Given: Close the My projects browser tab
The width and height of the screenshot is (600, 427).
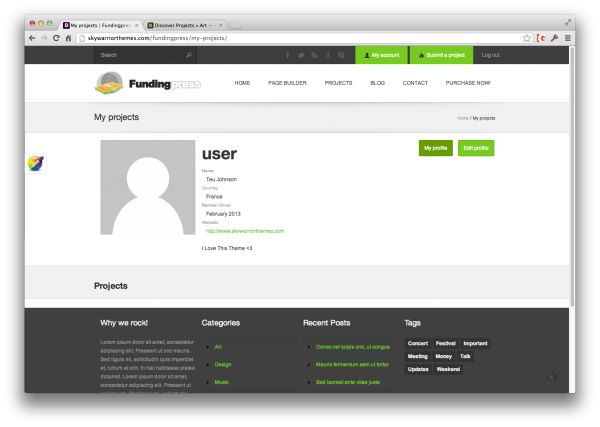Looking at the screenshot, I should coord(136,25).
